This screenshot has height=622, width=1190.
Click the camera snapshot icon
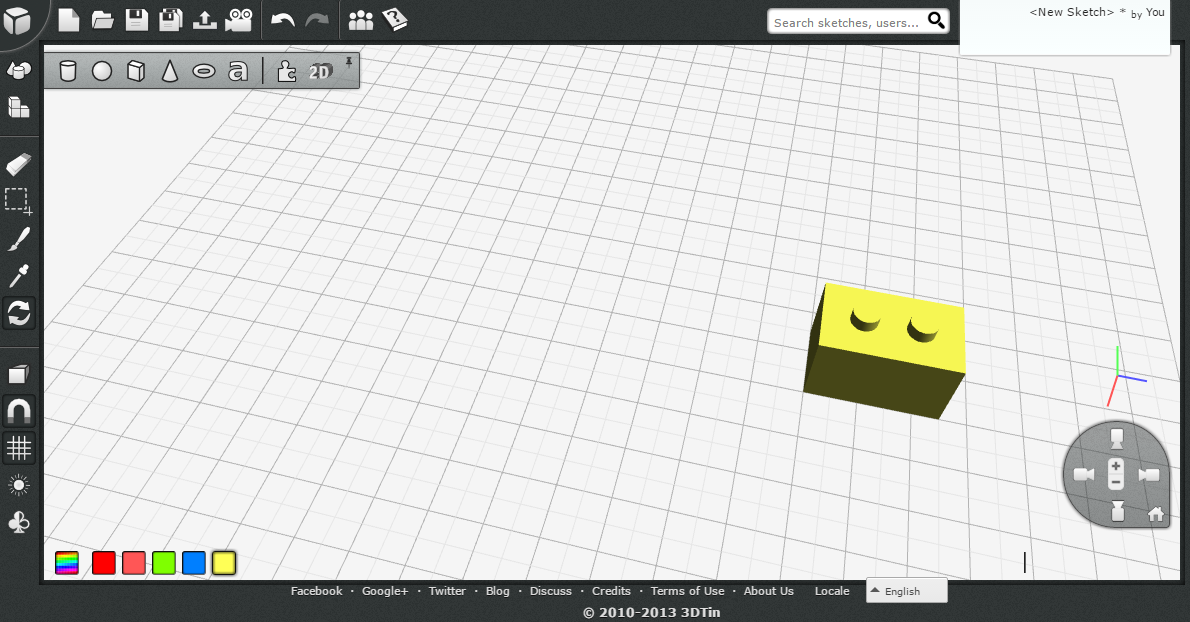point(239,20)
